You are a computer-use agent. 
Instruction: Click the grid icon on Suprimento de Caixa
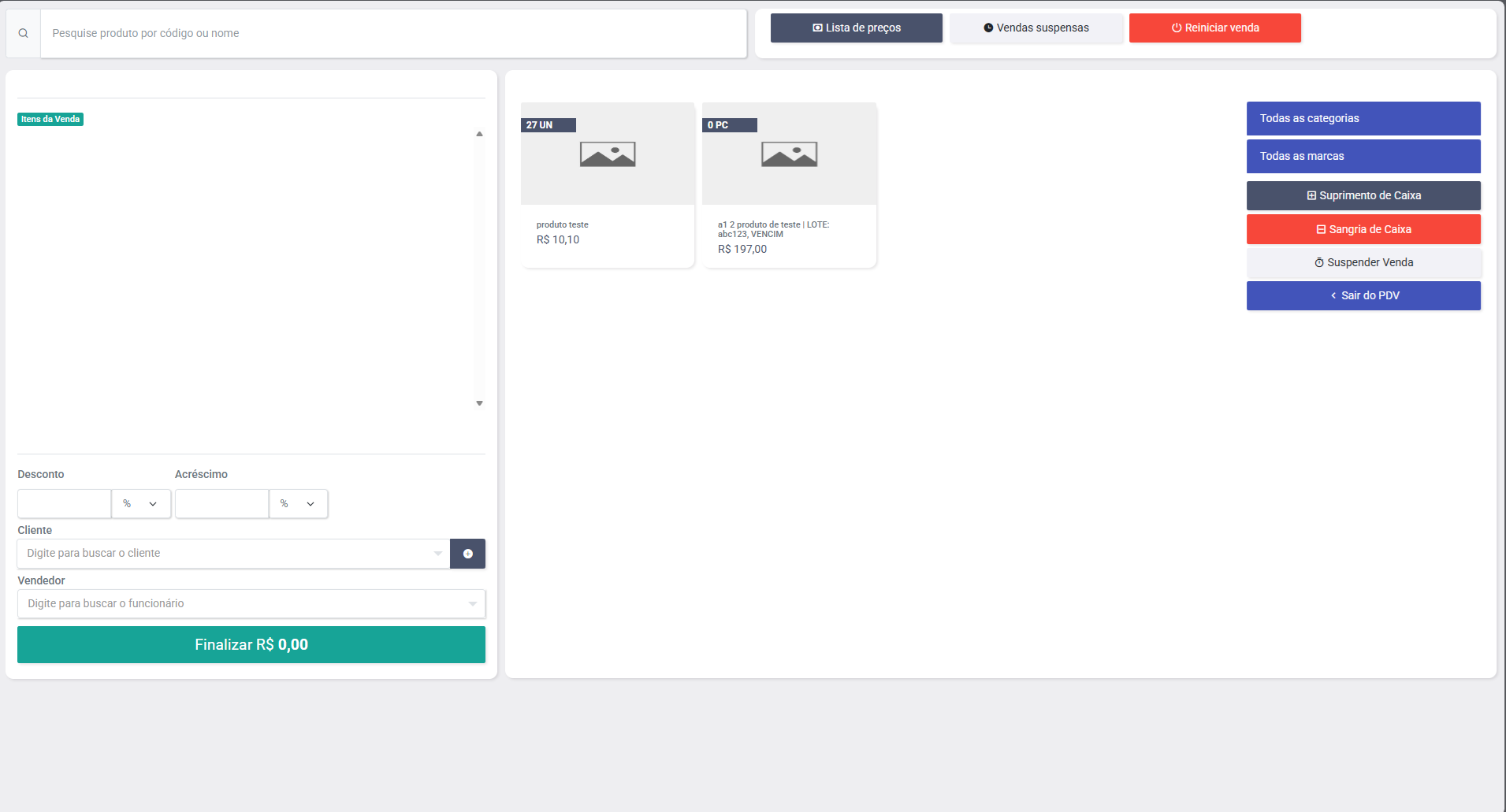coord(1311,195)
